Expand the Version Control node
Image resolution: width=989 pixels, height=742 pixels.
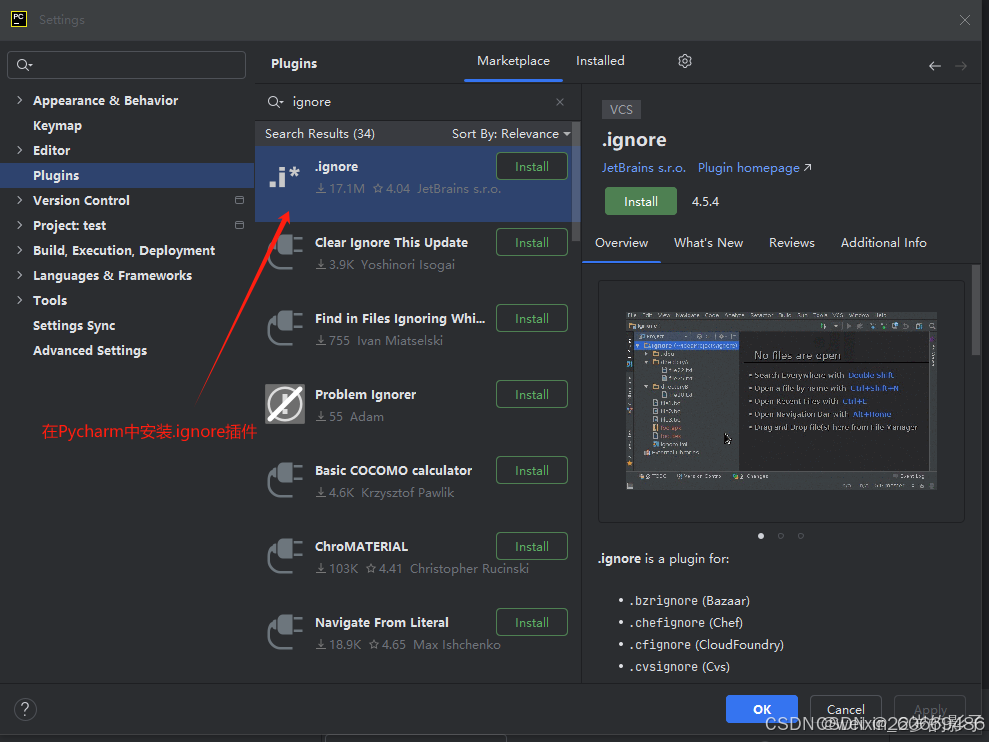(20, 199)
